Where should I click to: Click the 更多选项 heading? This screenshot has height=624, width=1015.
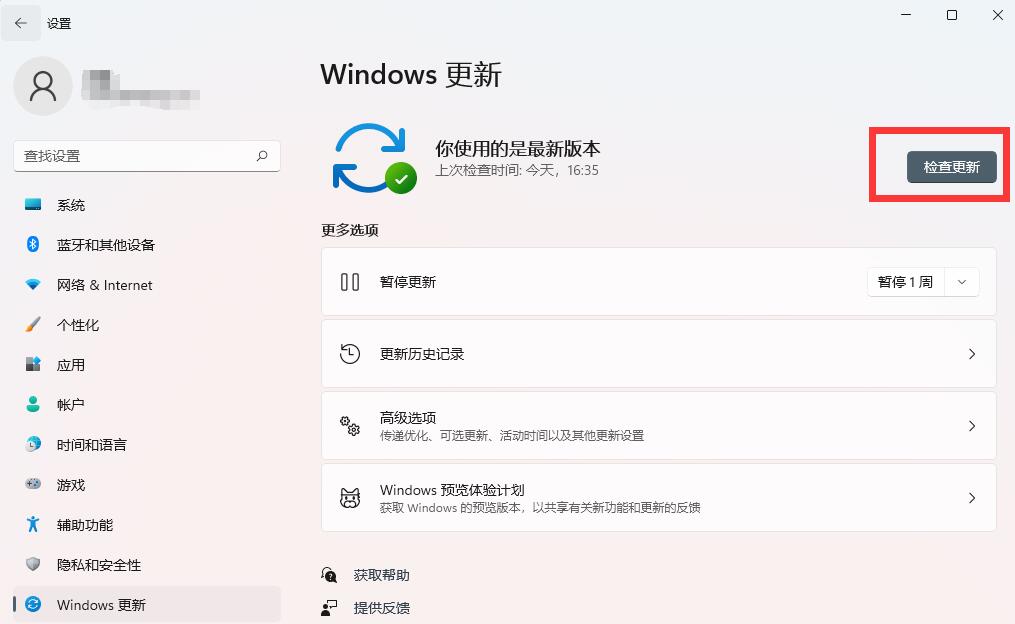point(350,230)
